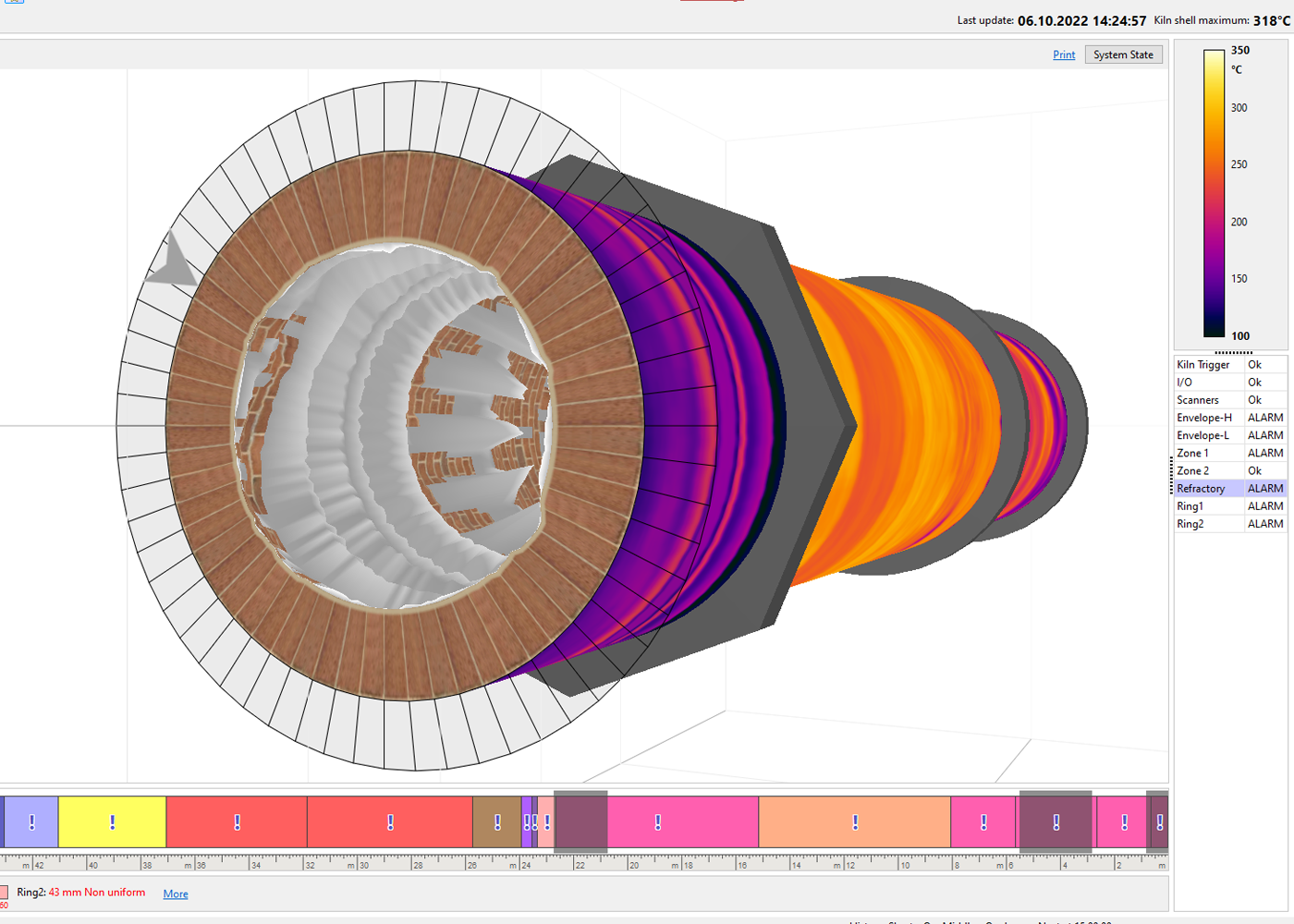
Task: Click the alarm mark near 36 m
Action: pos(238,821)
